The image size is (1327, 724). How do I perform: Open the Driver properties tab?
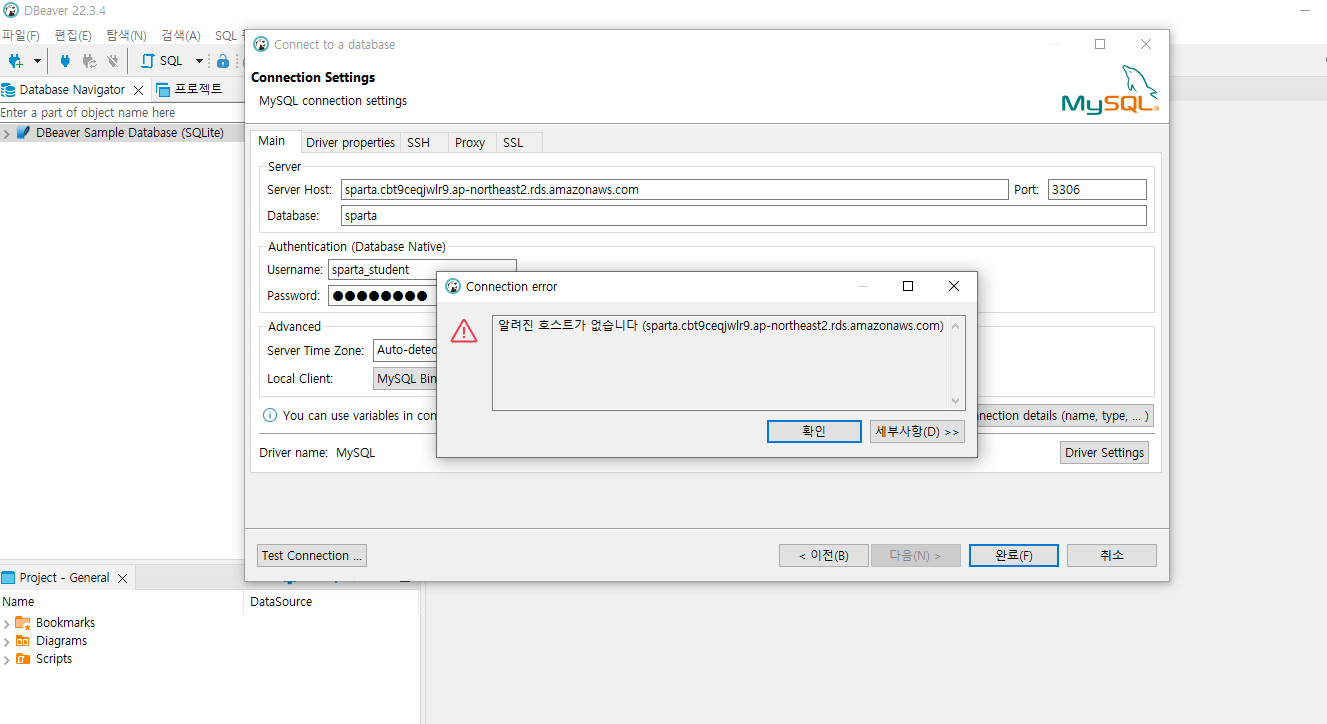(350, 143)
